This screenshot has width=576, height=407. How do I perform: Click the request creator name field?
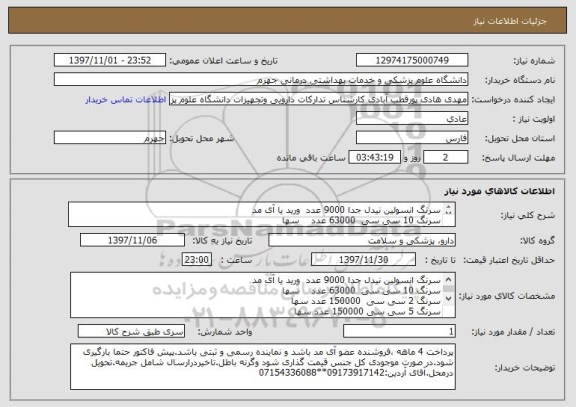[x=318, y=99]
